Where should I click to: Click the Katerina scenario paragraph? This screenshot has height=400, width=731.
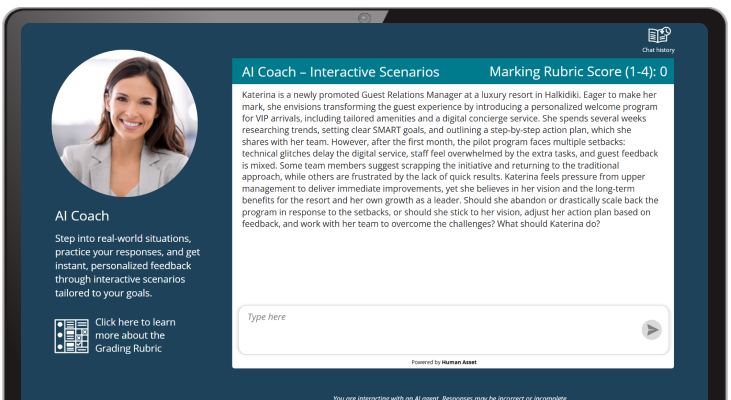452,159
